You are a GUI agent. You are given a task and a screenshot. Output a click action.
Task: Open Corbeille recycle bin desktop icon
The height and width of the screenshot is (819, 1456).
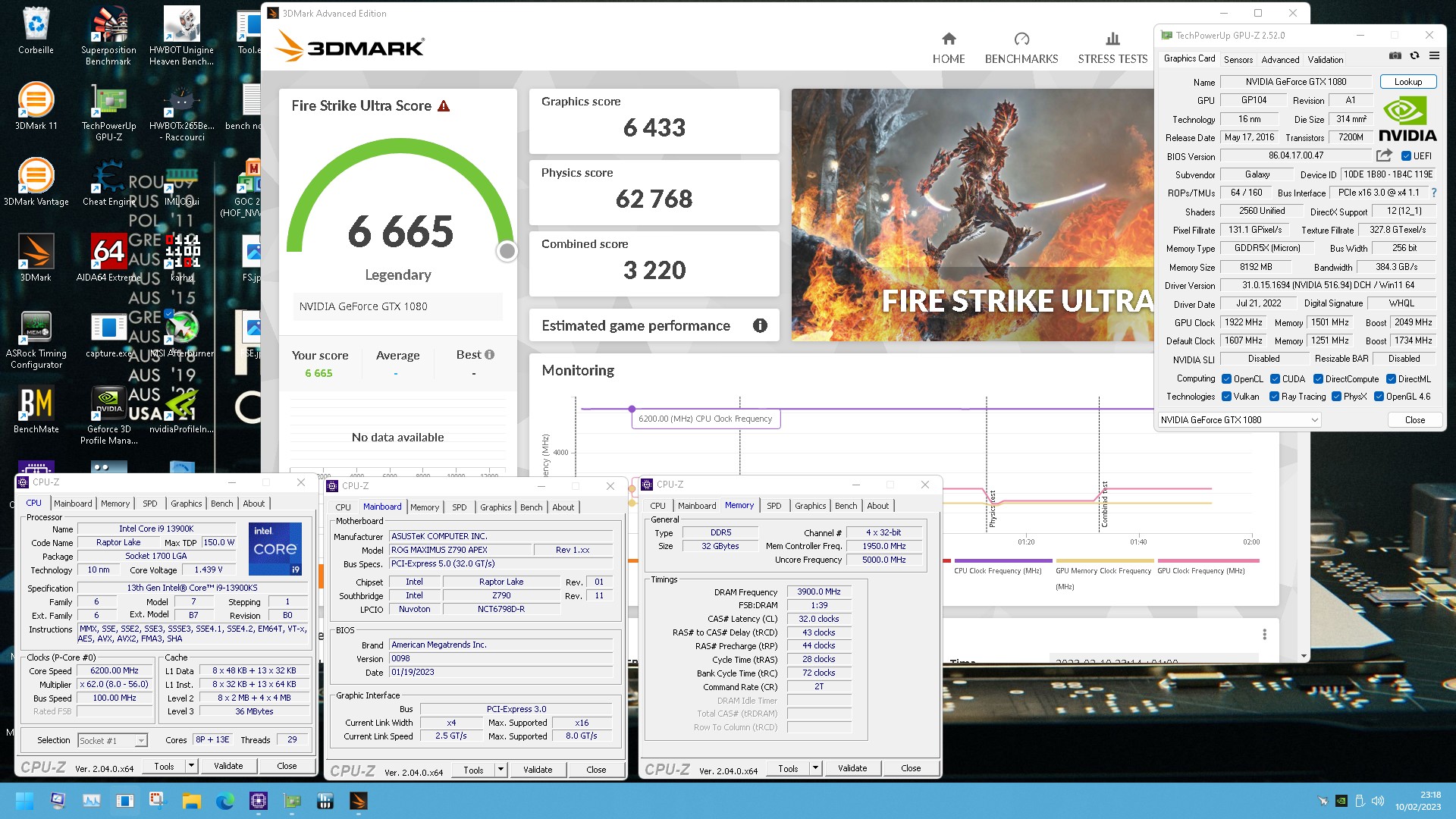[36, 30]
